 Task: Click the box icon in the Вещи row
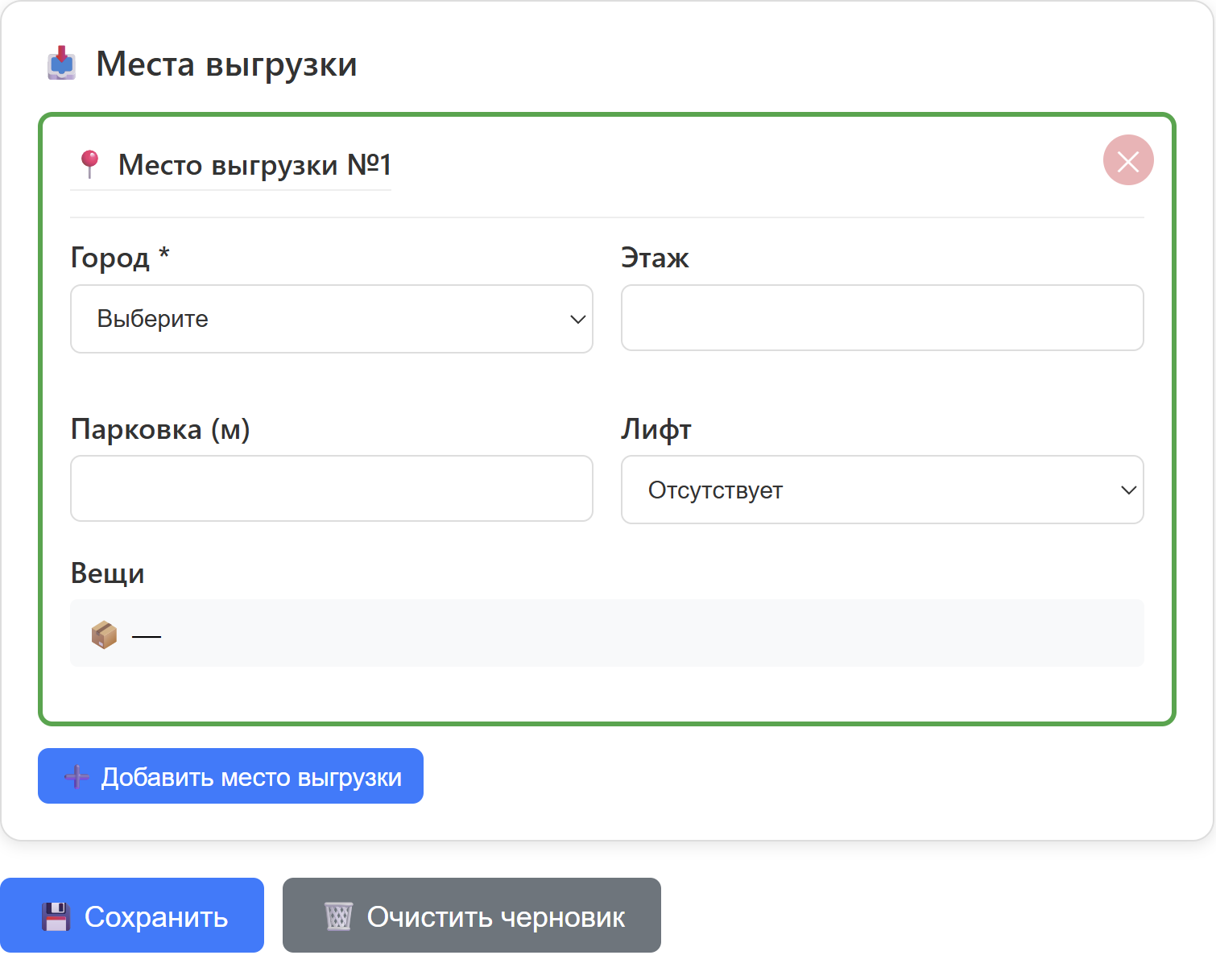[104, 635]
